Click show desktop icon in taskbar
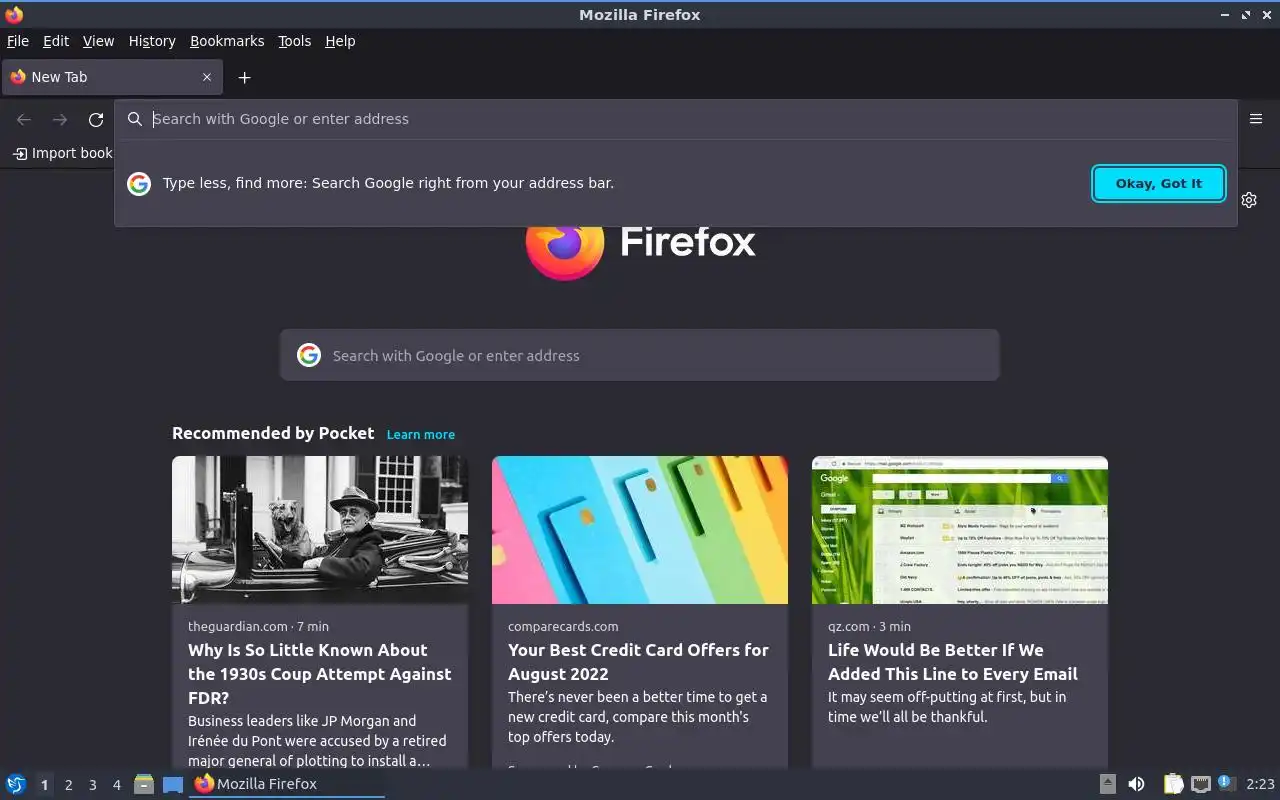Image resolution: width=1280 pixels, height=800 pixels. [x=173, y=784]
